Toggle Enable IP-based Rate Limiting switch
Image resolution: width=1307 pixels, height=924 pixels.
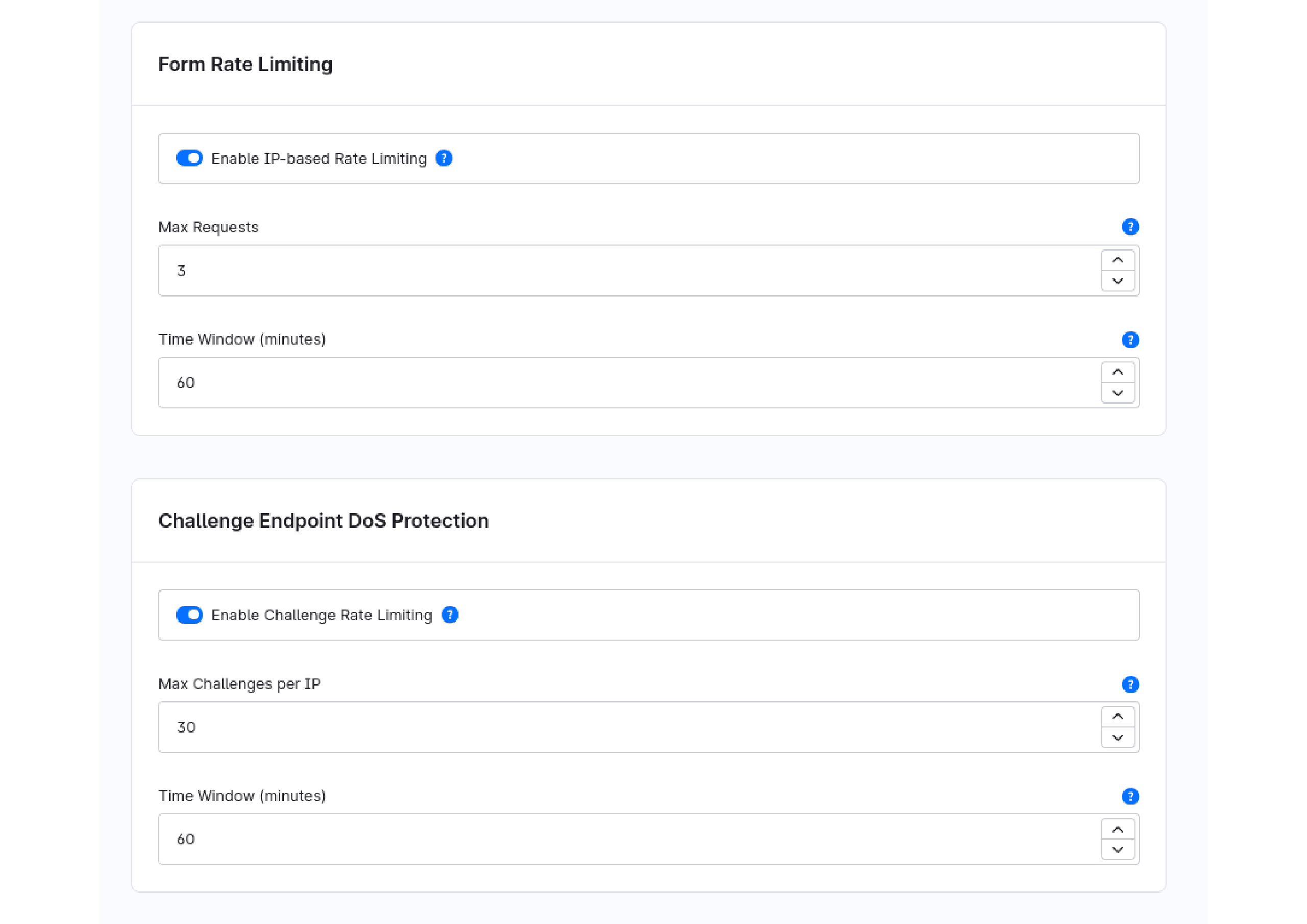pyautogui.click(x=189, y=158)
